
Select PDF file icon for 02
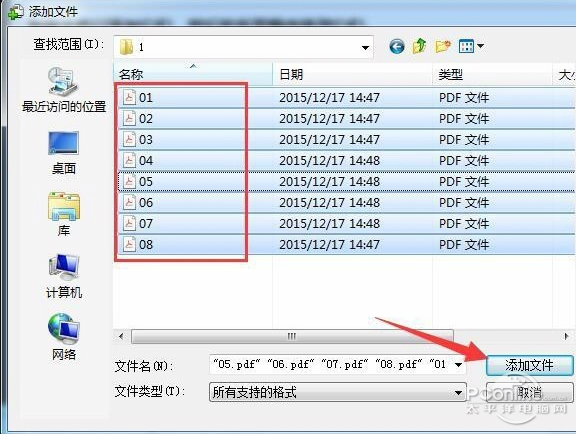coord(129,118)
